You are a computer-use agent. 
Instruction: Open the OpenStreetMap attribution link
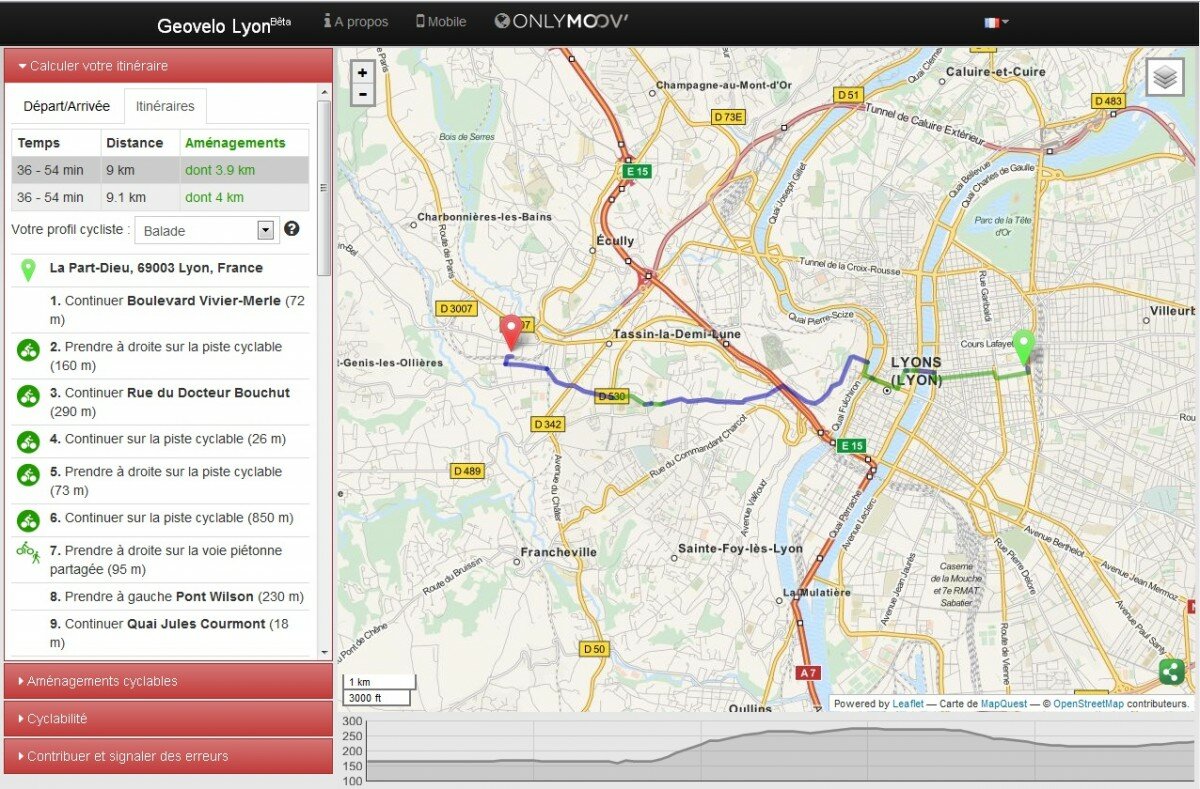click(1089, 704)
